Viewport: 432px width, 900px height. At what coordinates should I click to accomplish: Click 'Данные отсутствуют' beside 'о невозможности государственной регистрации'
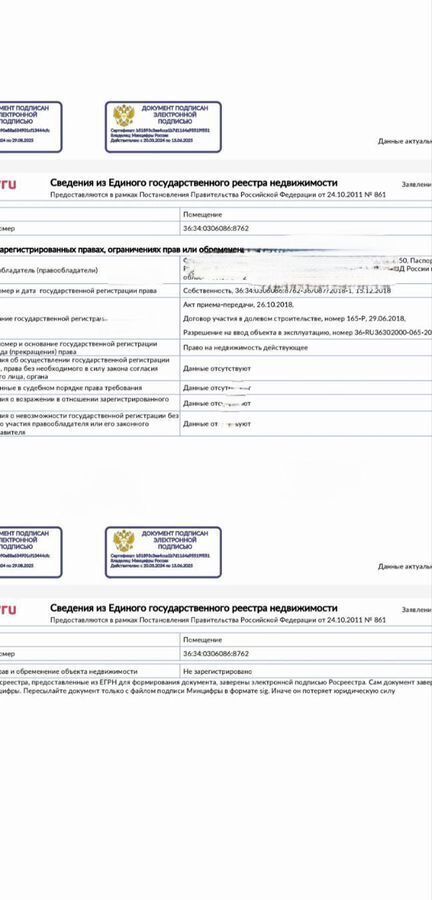point(217,424)
